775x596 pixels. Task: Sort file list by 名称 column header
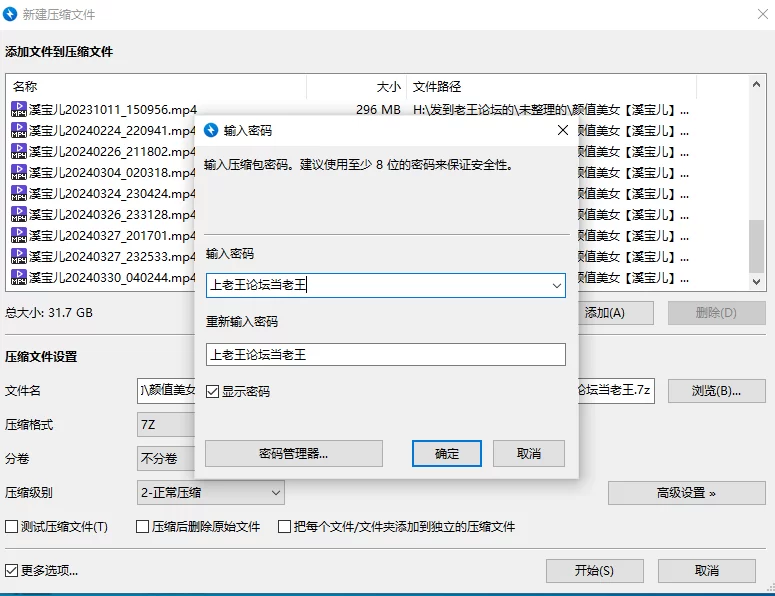click(x=157, y=87)
